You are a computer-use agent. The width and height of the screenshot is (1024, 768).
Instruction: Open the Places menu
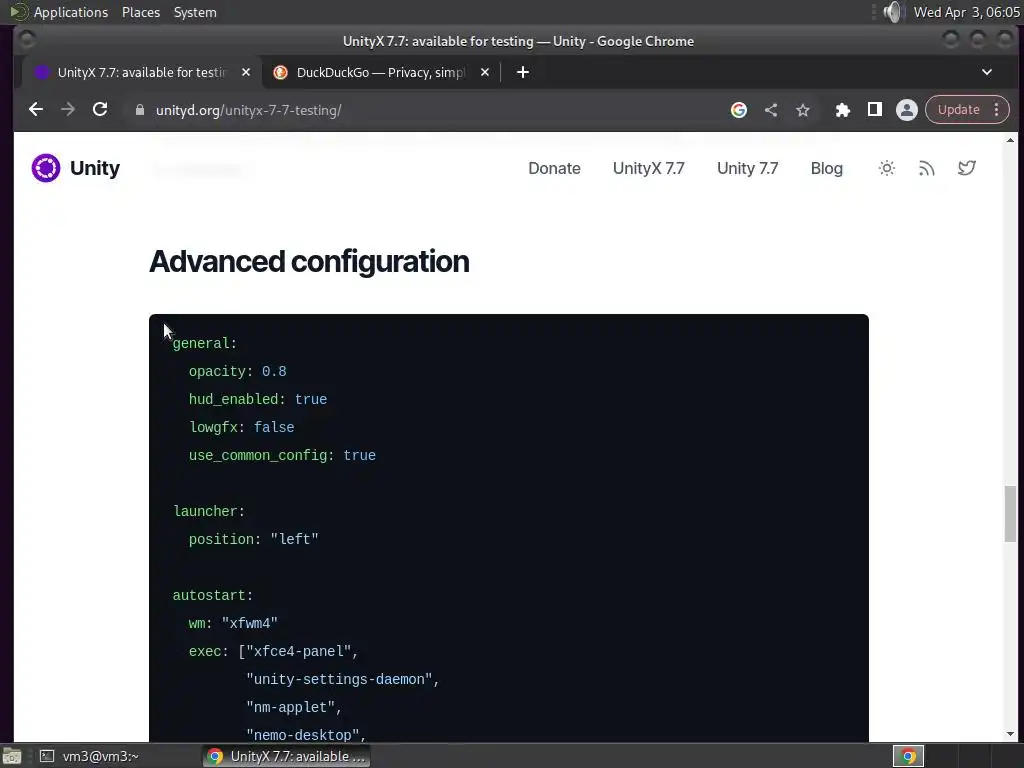[x=141, y=12]
